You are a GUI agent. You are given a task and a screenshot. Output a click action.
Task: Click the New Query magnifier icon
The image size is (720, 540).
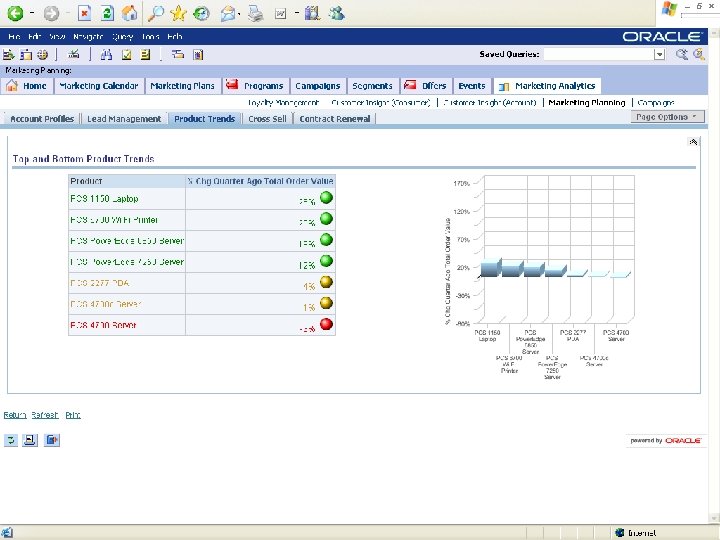[681, 54]
